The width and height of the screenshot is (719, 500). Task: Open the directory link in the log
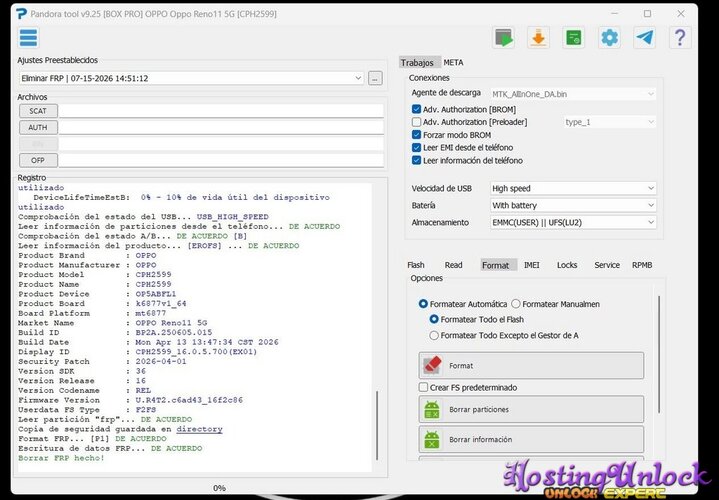pyautogui.click(x=199, y=429)
